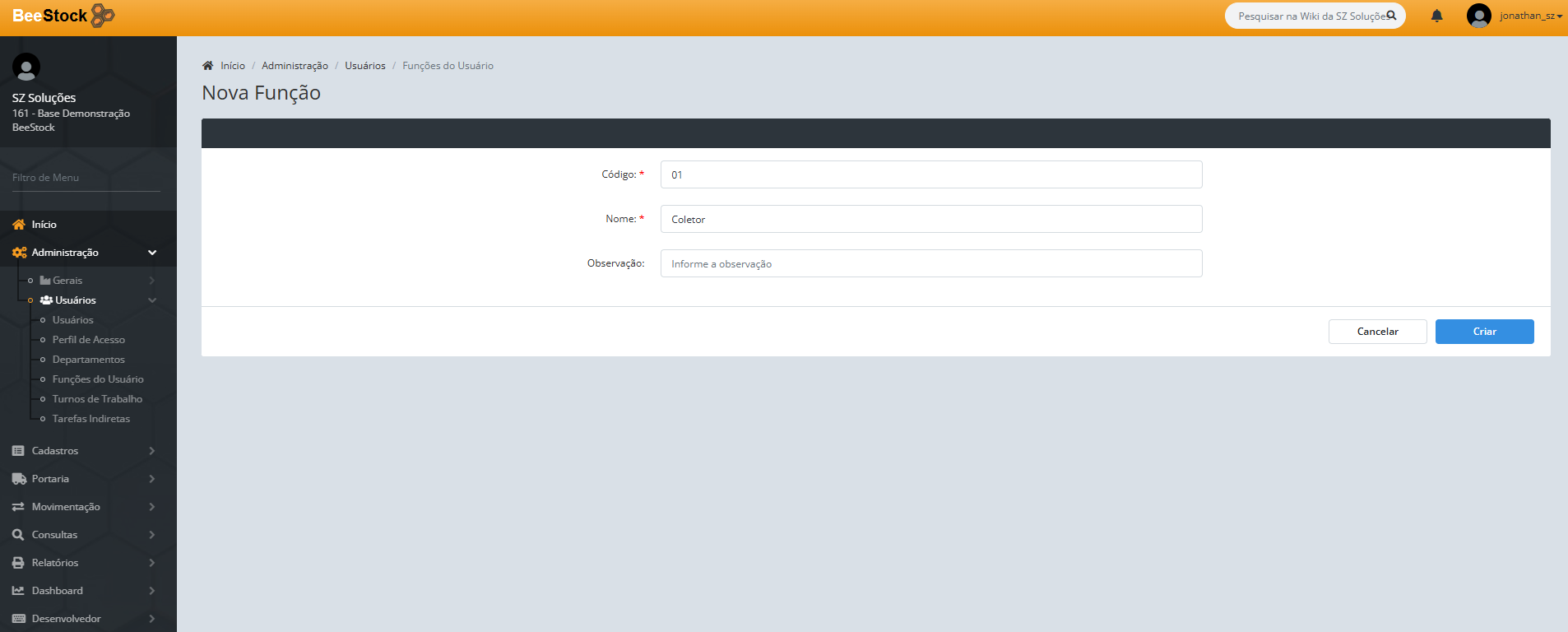The height and width of the screenshot is (632, 1568).
Task: Click the search magnifier icon in wiki search
Action: coord(1391,16)
